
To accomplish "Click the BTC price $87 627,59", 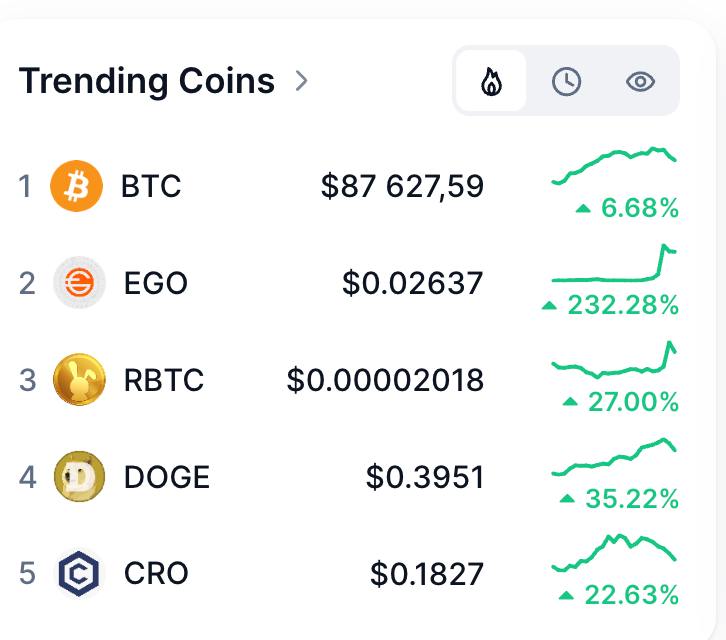I will pos(402,186).
